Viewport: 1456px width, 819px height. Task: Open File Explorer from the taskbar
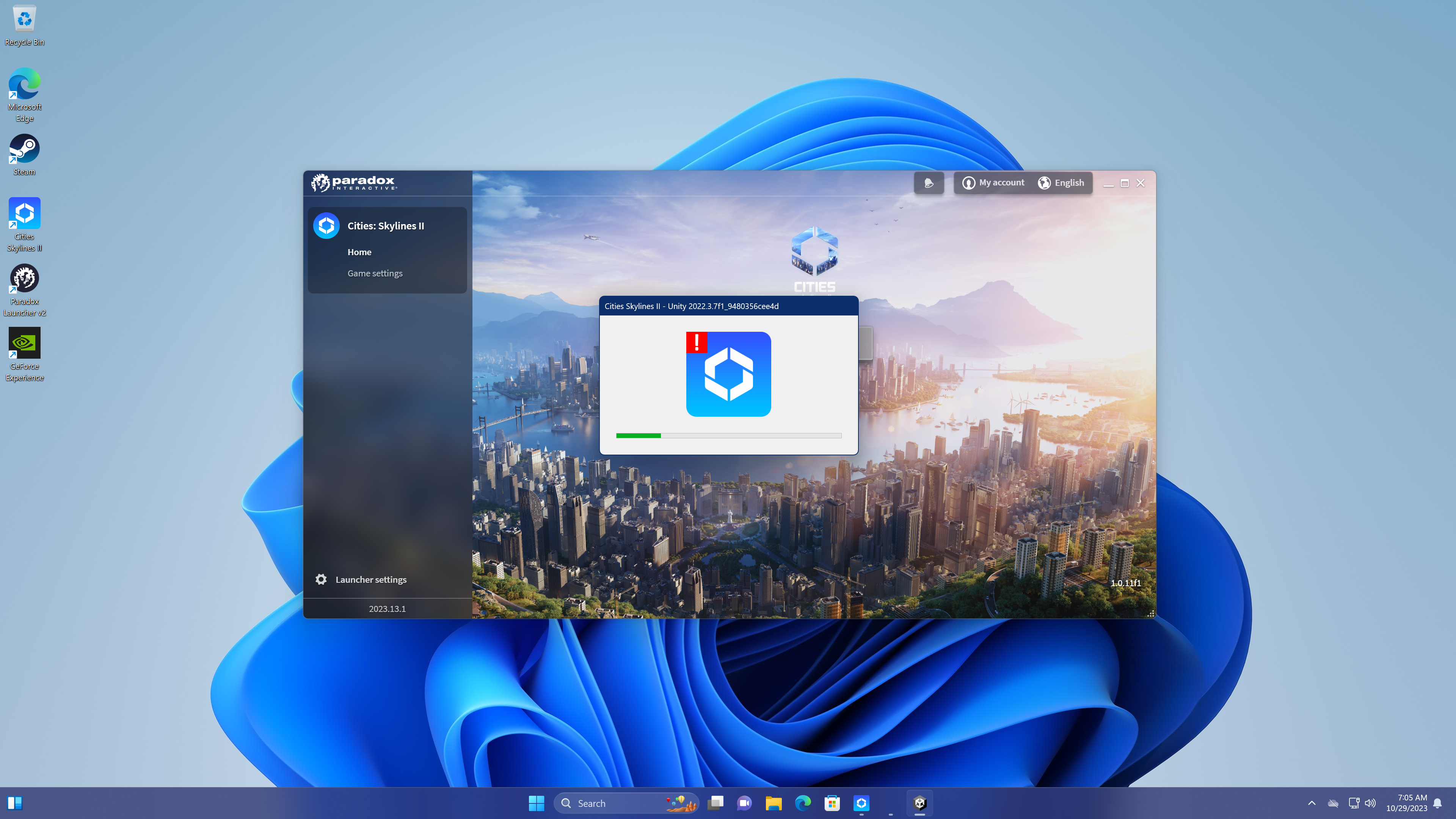point(774,803)
